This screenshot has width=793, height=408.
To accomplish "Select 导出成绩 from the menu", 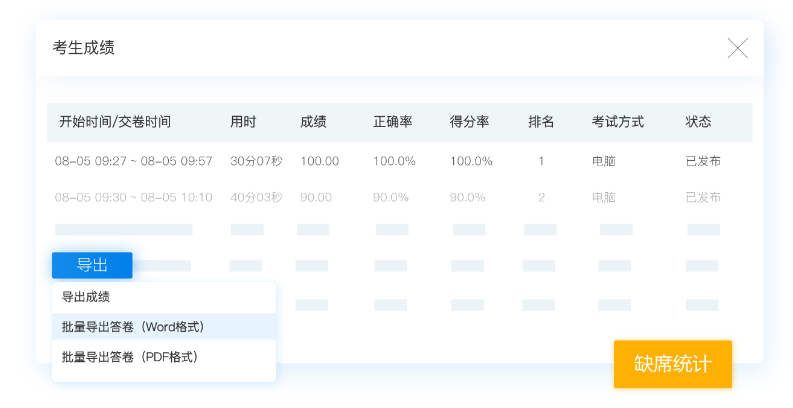I will coord(86,297).
